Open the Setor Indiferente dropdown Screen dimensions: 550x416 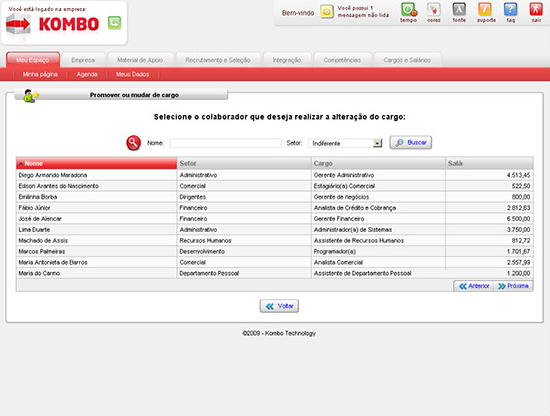(345, 143)
